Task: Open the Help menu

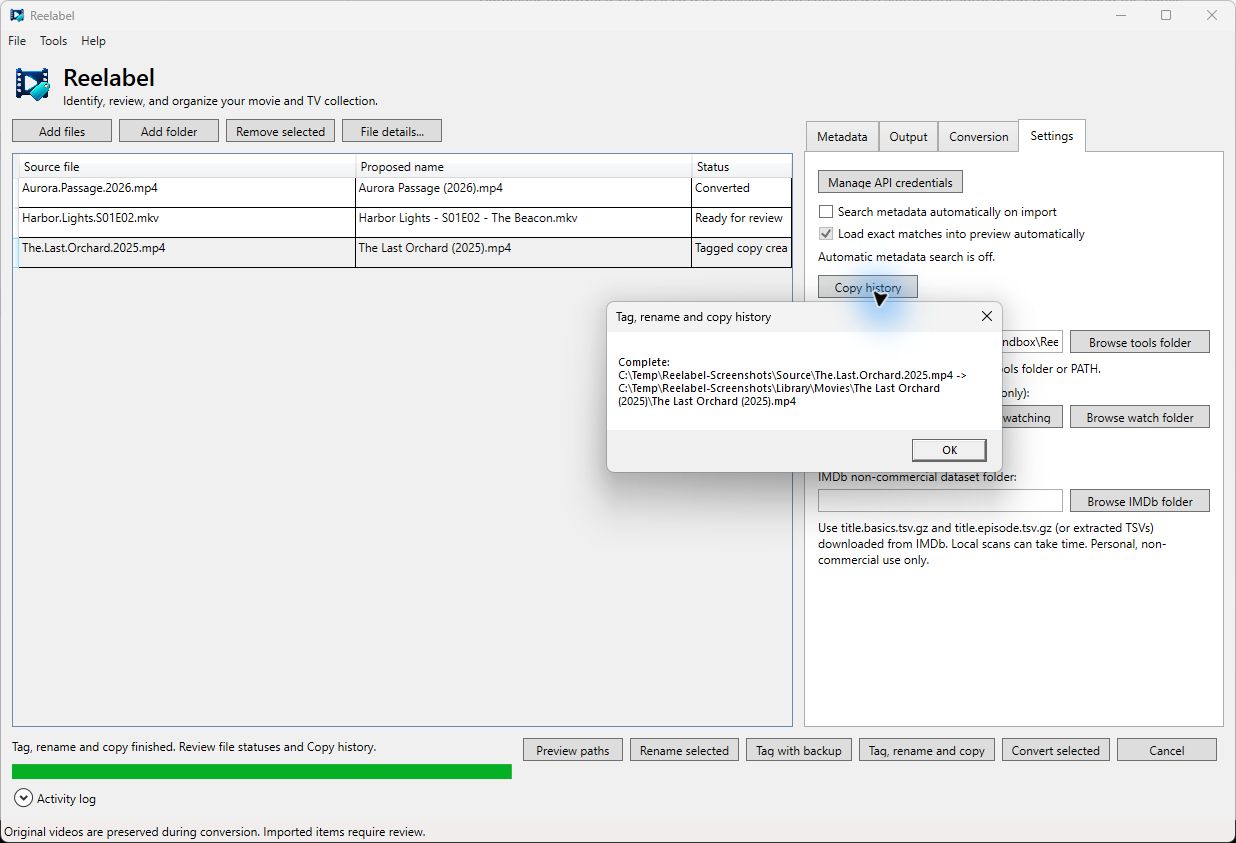Action: tap(93, 41)
